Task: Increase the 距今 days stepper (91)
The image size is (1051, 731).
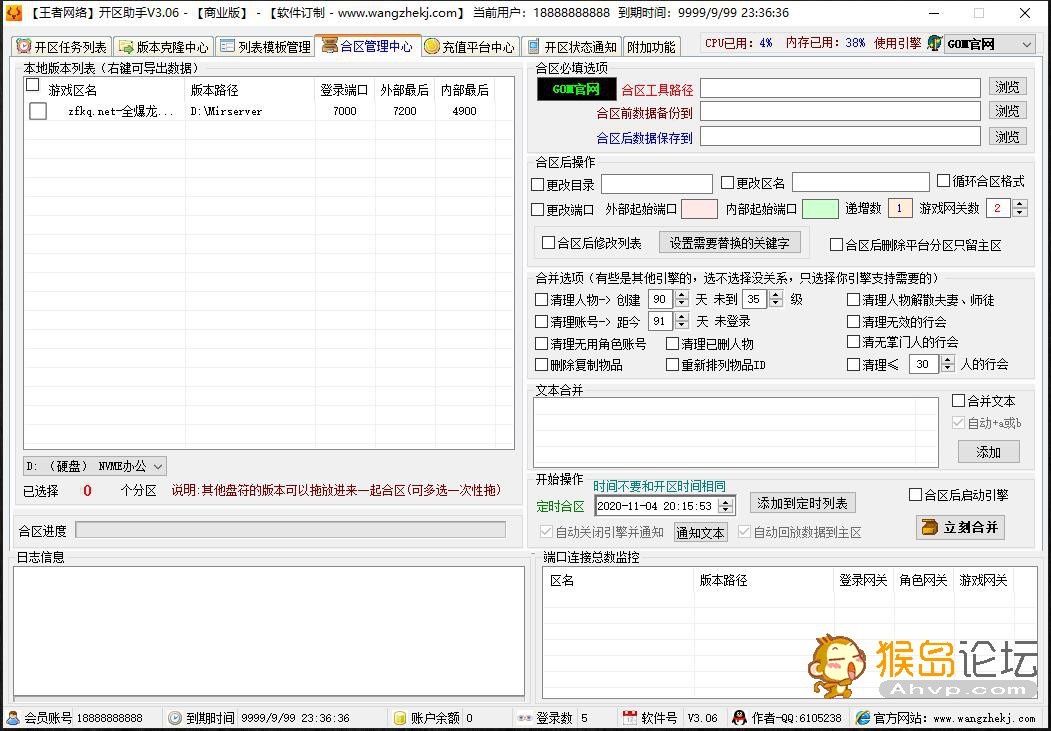Action: click(x=682, y=317)
